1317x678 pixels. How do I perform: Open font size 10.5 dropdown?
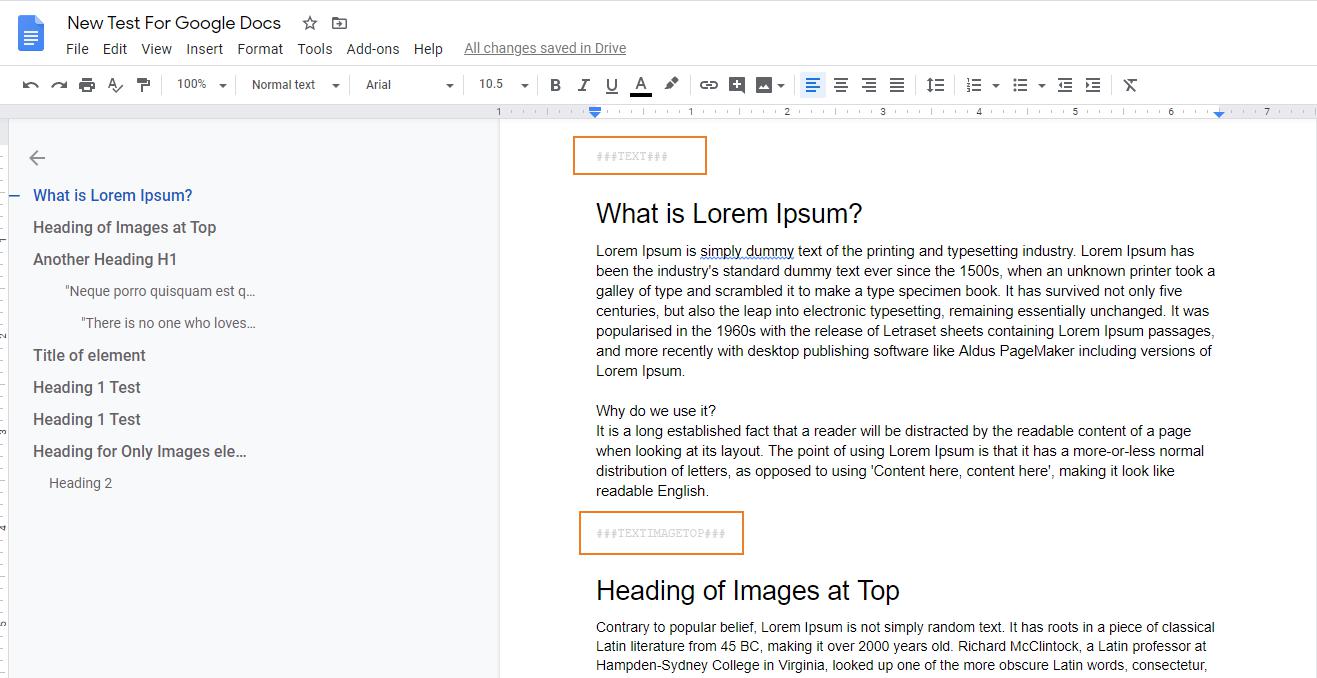503,85
